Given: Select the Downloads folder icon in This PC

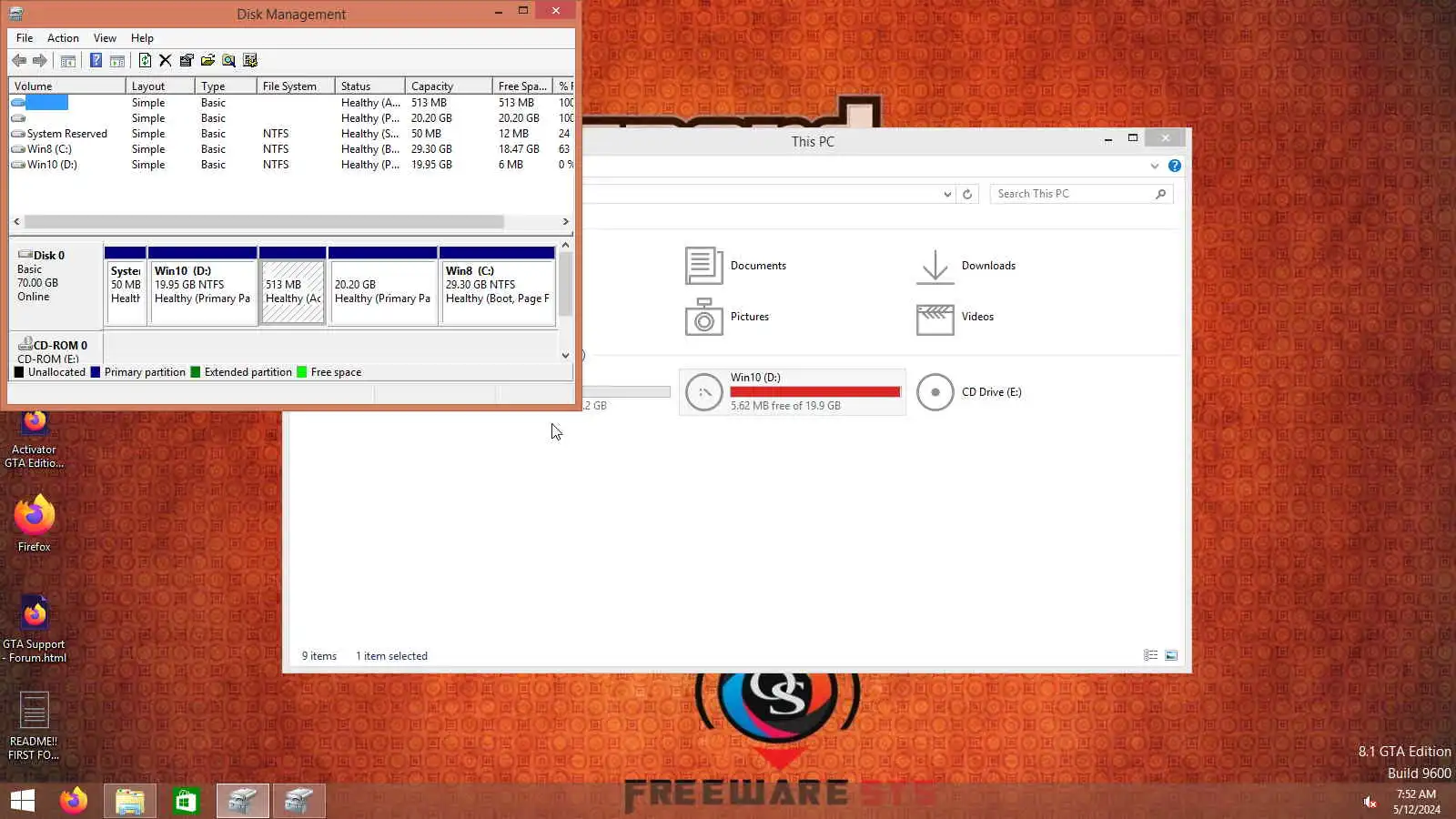Looking at the screenshot, I should [935, 266].
